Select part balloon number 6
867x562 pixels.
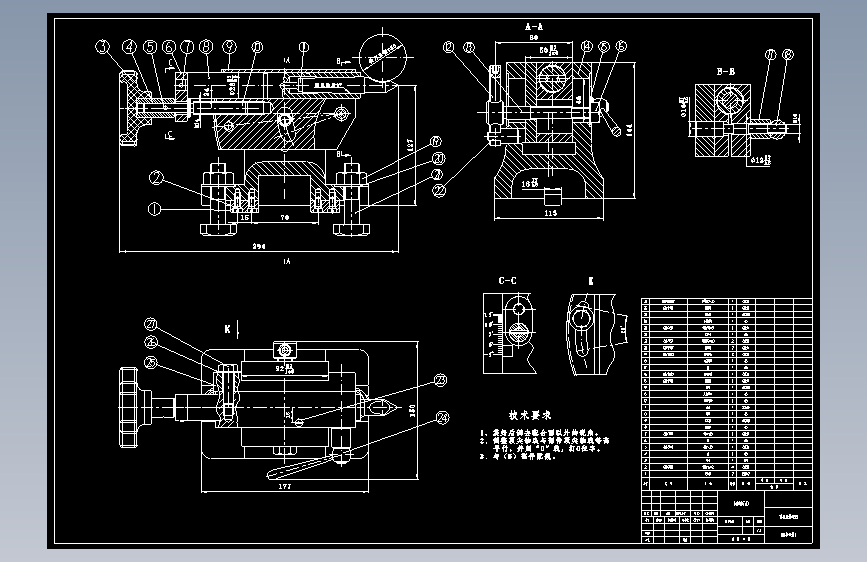click(x=169, y=47)
